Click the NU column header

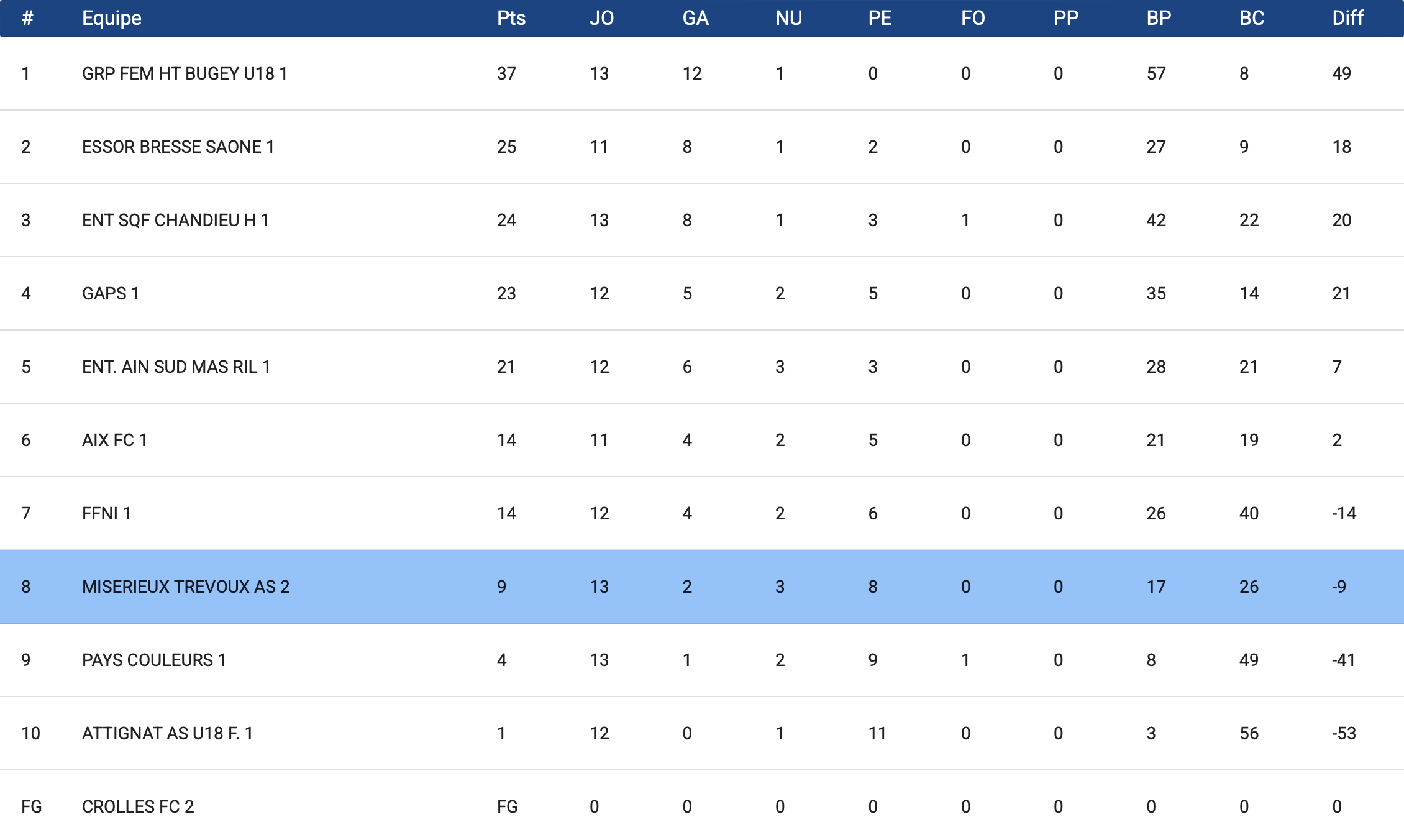pyautogui.click(x=788, y=18)
